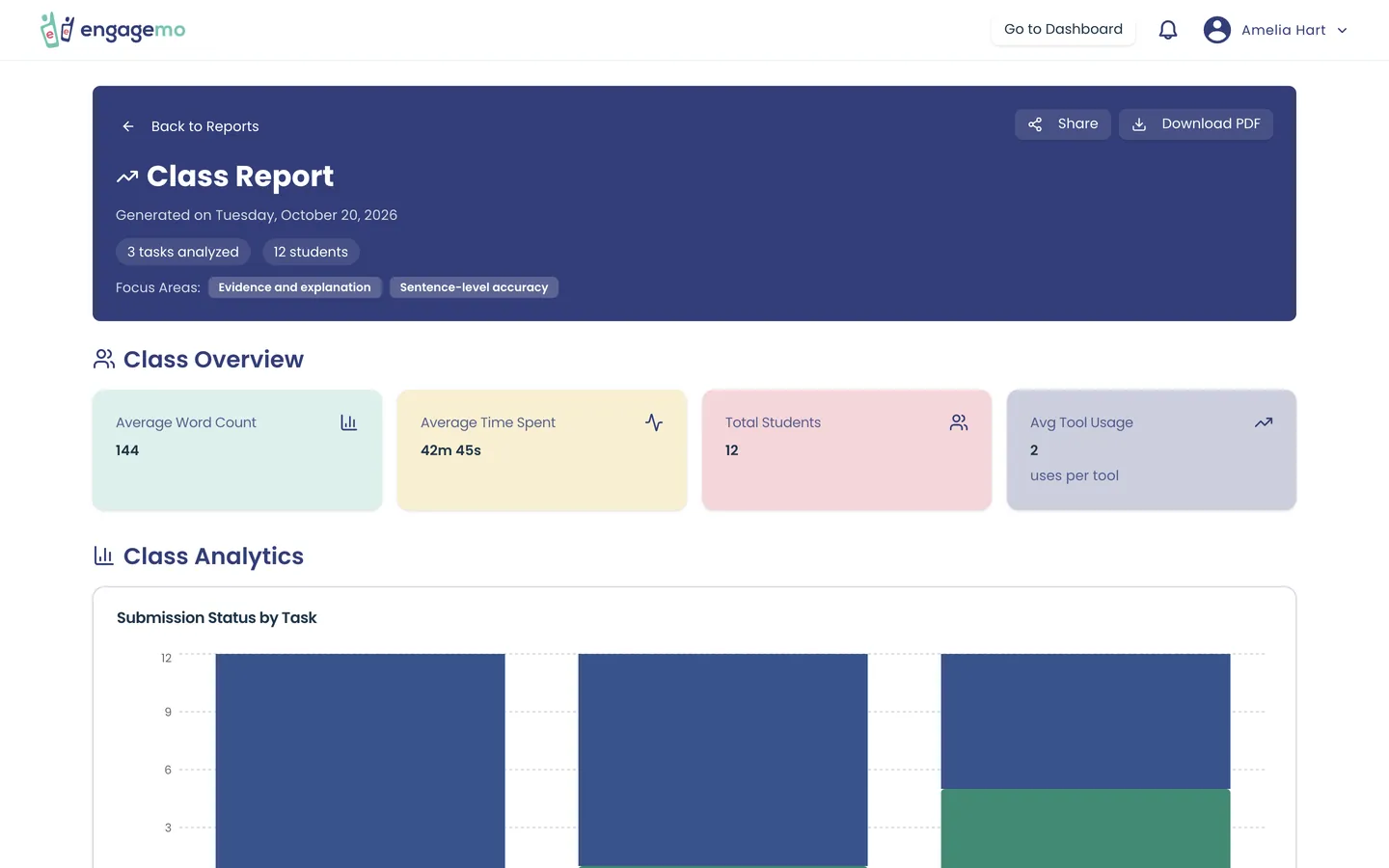The height and width of the screenshot is (868, 1389).
Task: Click the download icon
Action: 1139,124
